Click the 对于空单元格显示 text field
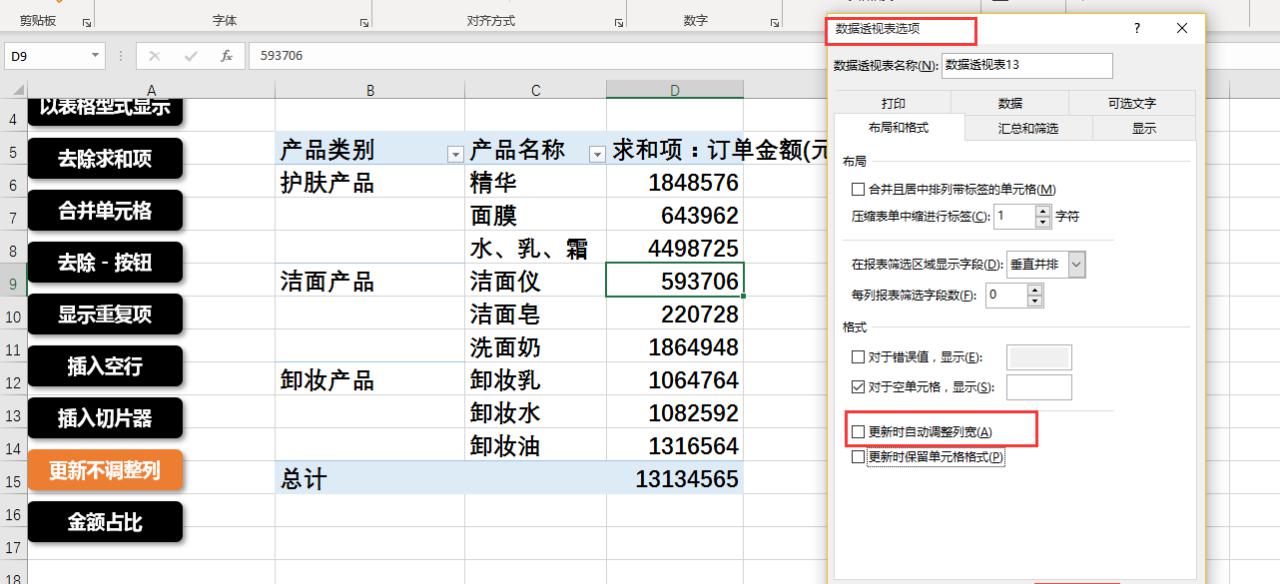 point(1039,387)
